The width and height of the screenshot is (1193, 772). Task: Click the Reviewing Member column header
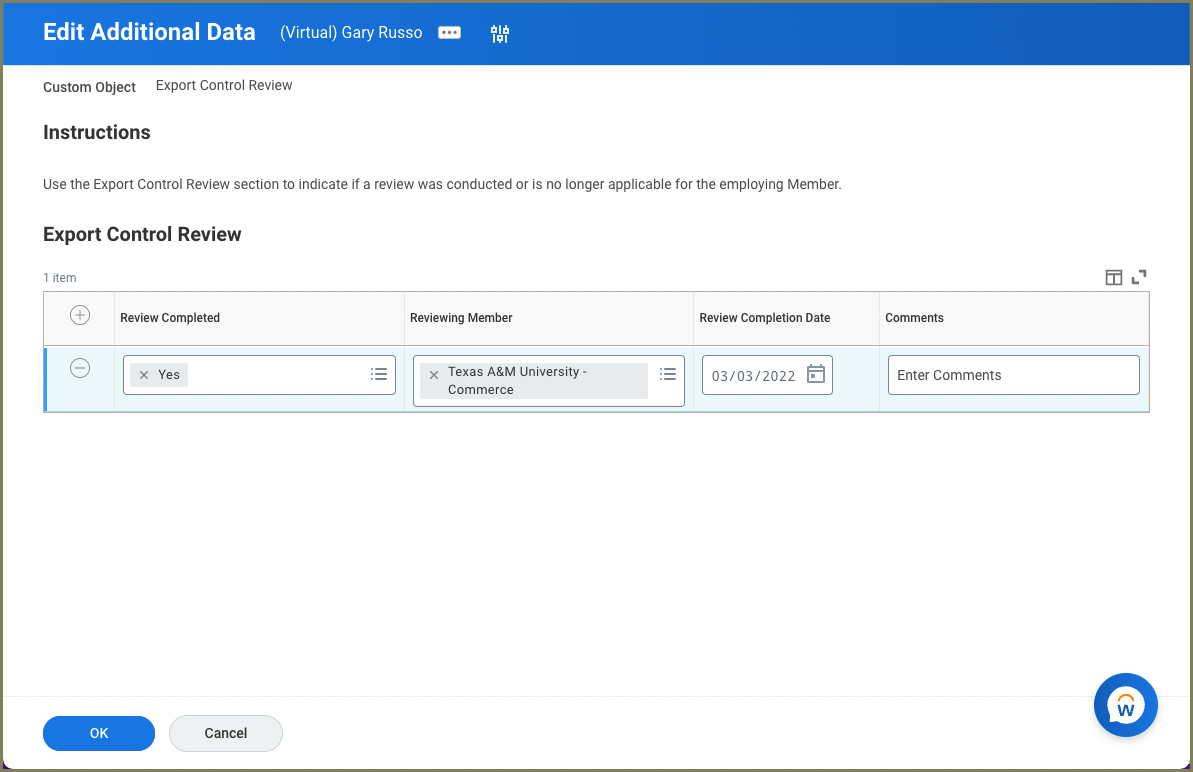point(461,318)
